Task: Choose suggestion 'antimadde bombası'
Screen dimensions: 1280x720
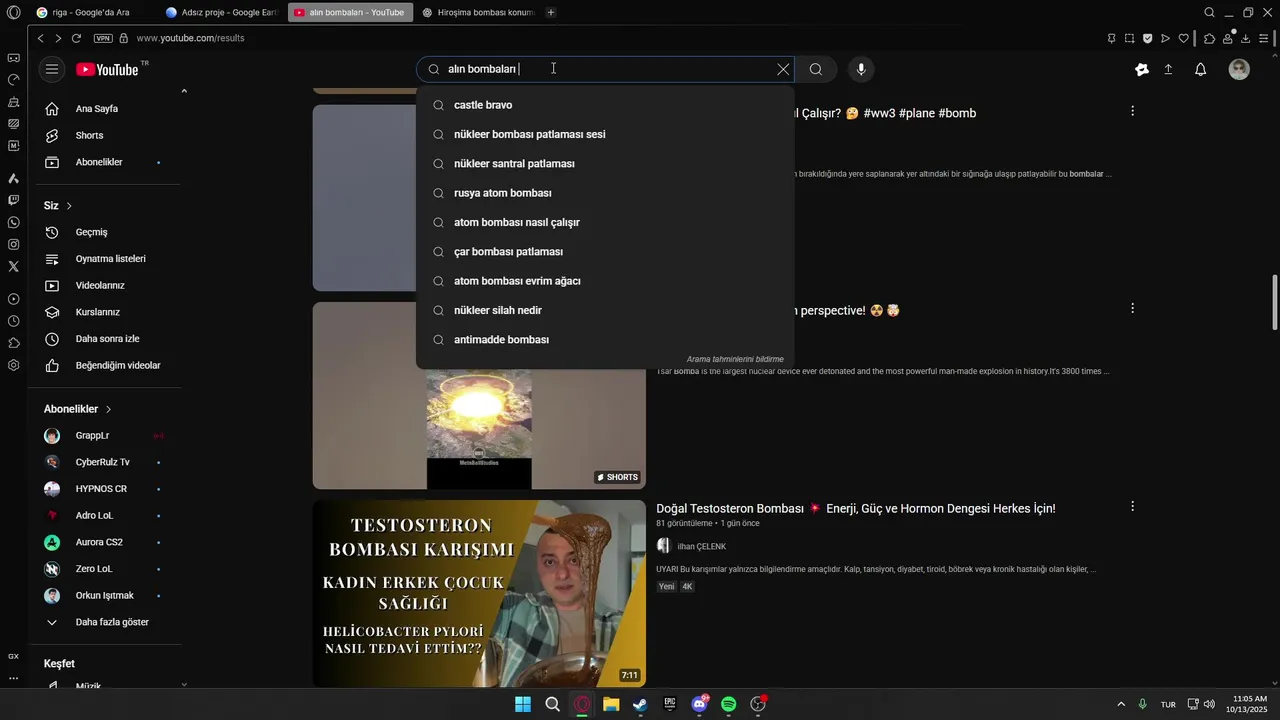Action: tap(605, 339)
